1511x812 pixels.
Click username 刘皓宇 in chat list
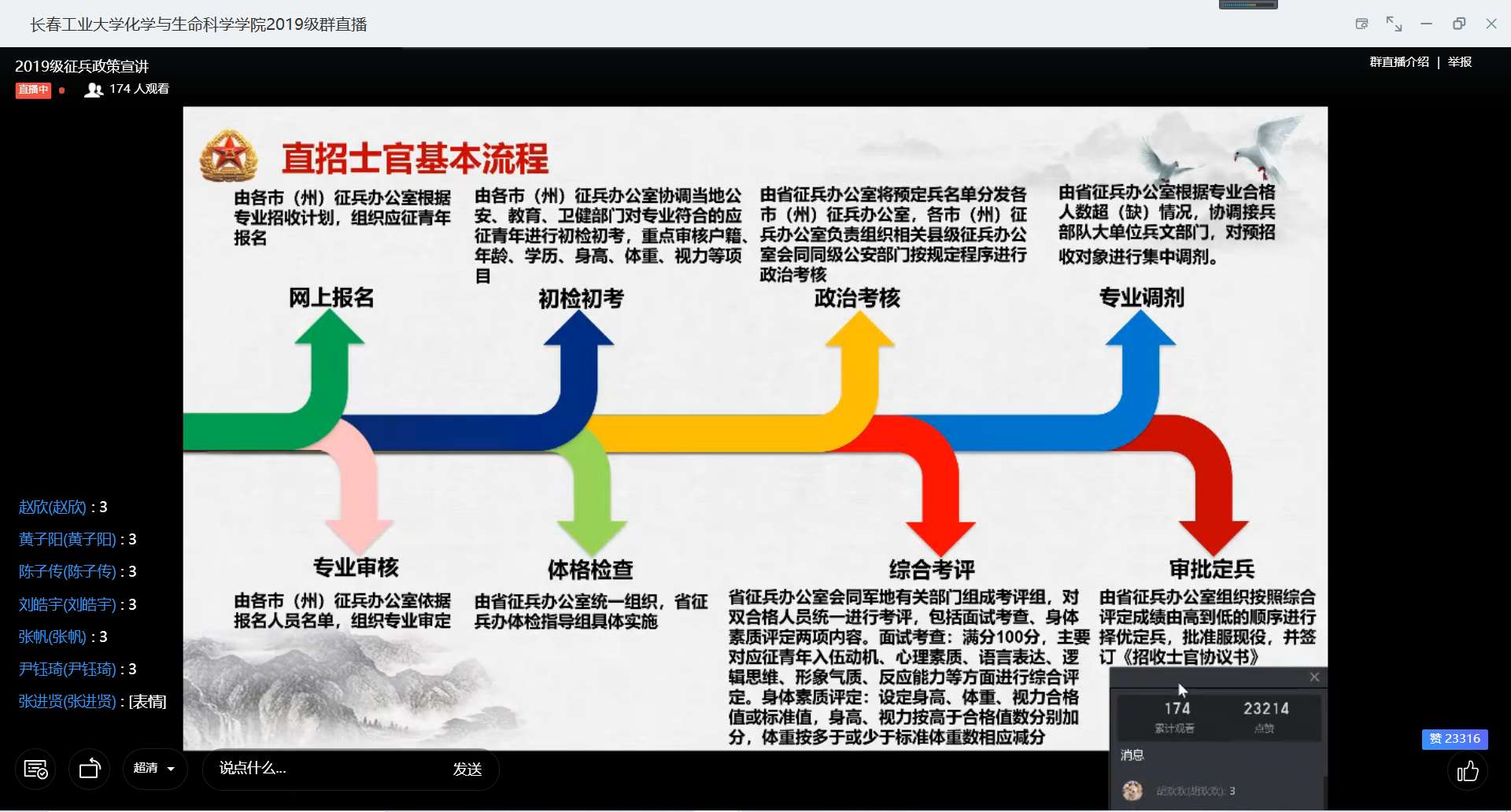click(x=67, y=605)
